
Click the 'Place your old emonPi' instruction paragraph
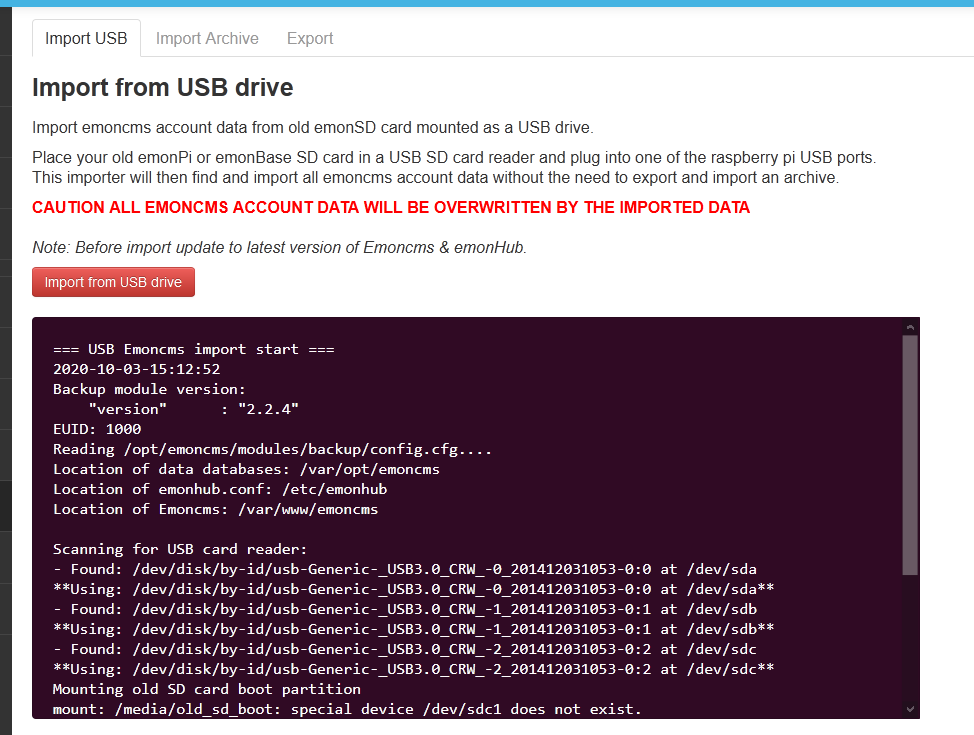(455, 168)
